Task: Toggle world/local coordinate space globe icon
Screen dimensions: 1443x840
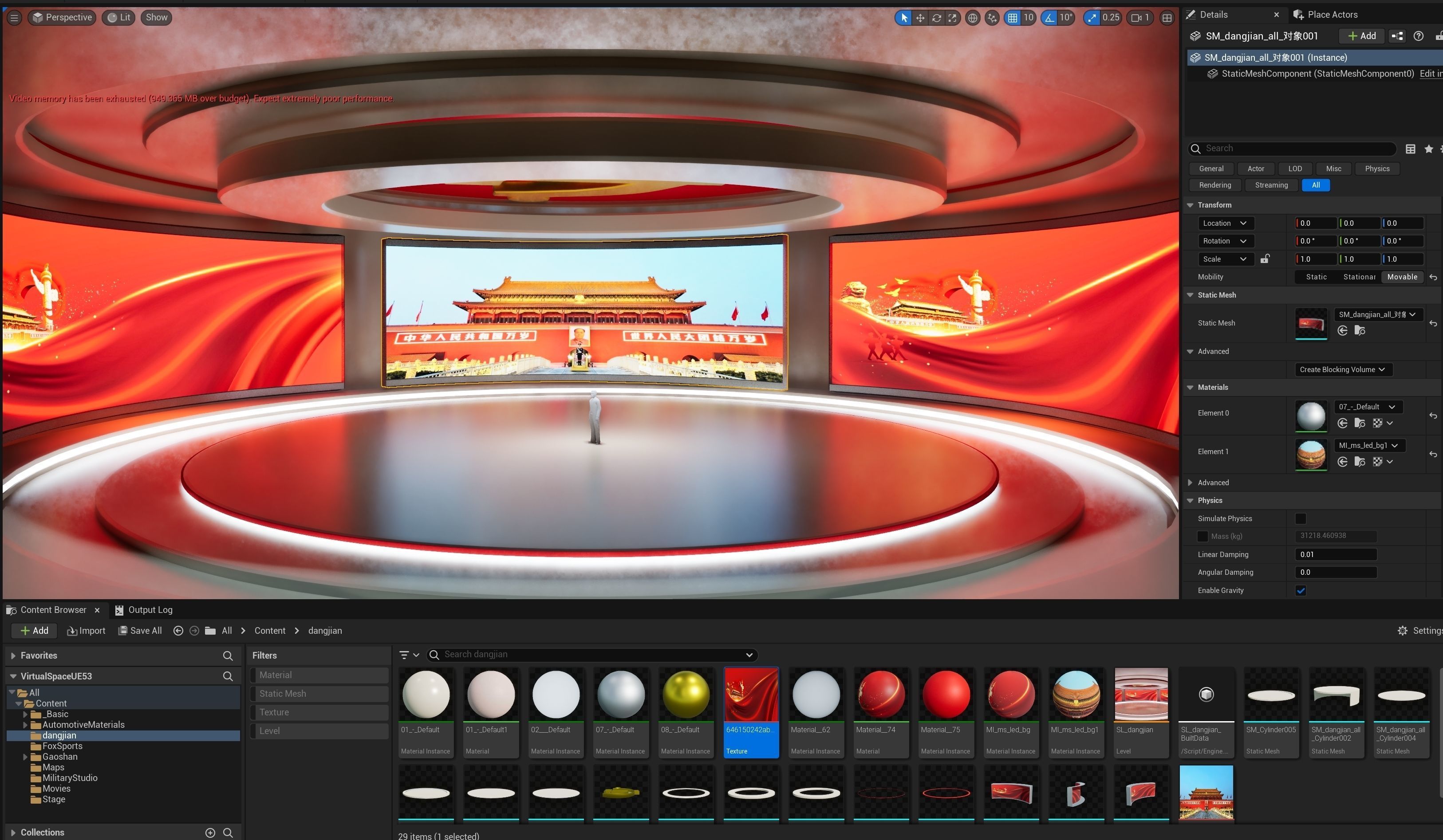Action: (972, 18)
